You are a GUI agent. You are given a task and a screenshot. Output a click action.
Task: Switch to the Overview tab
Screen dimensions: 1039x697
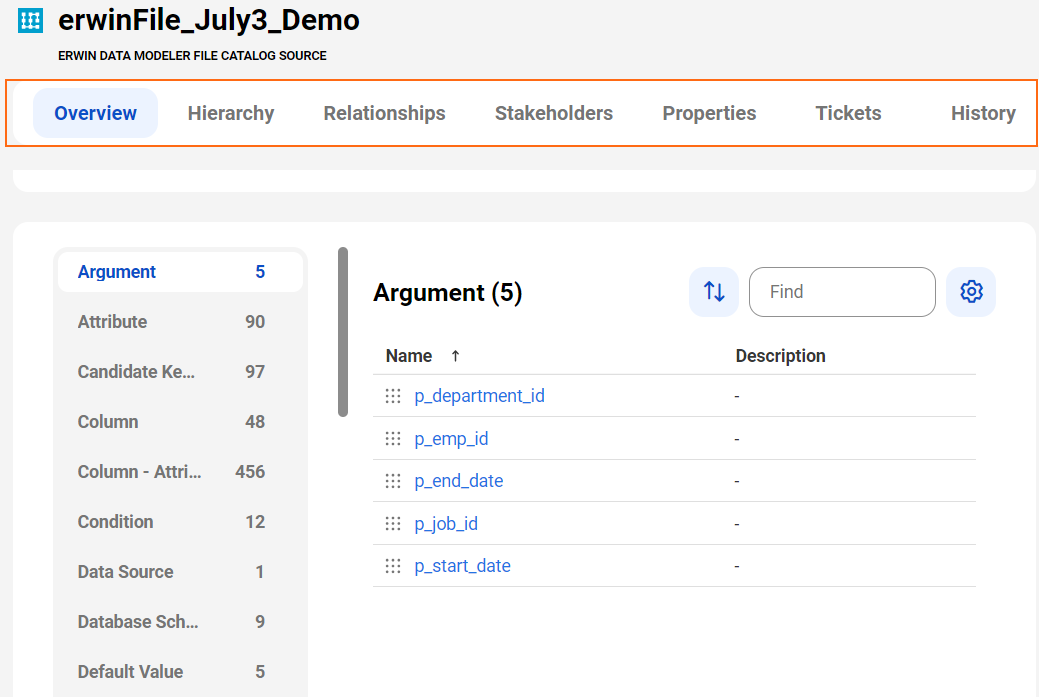[x=95, y=113]
